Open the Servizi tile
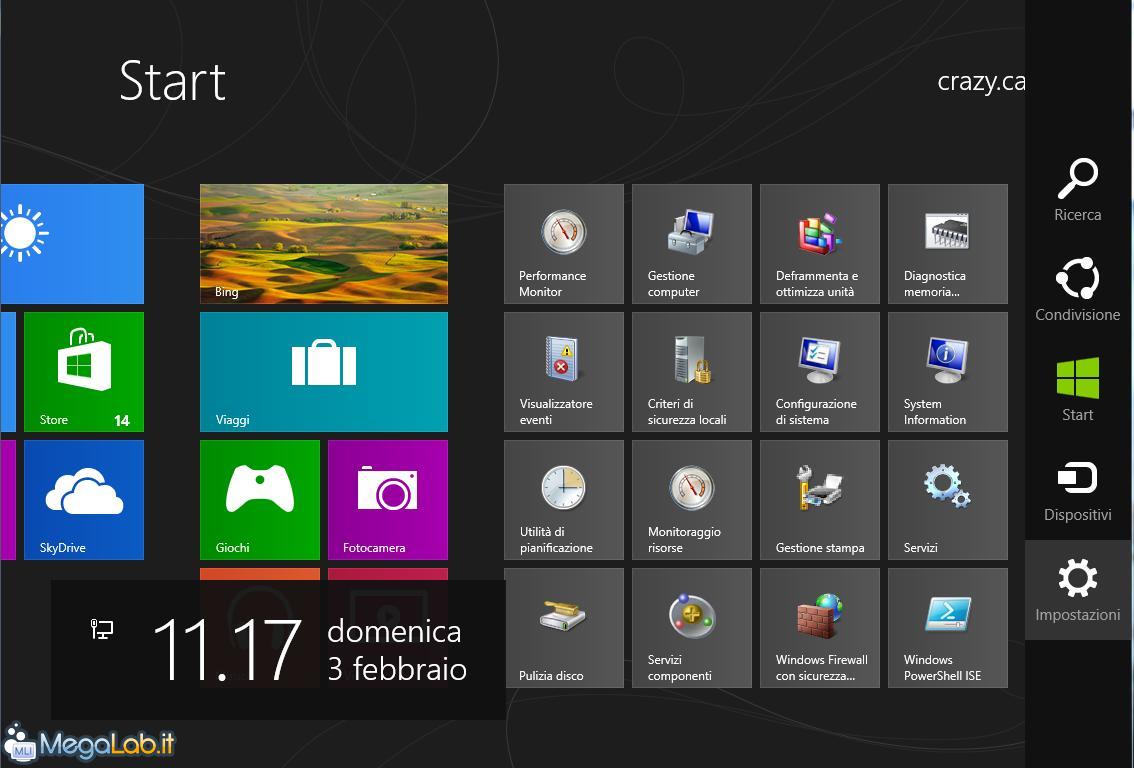The height and width of the screenshot is (768, 1134). 947,500
